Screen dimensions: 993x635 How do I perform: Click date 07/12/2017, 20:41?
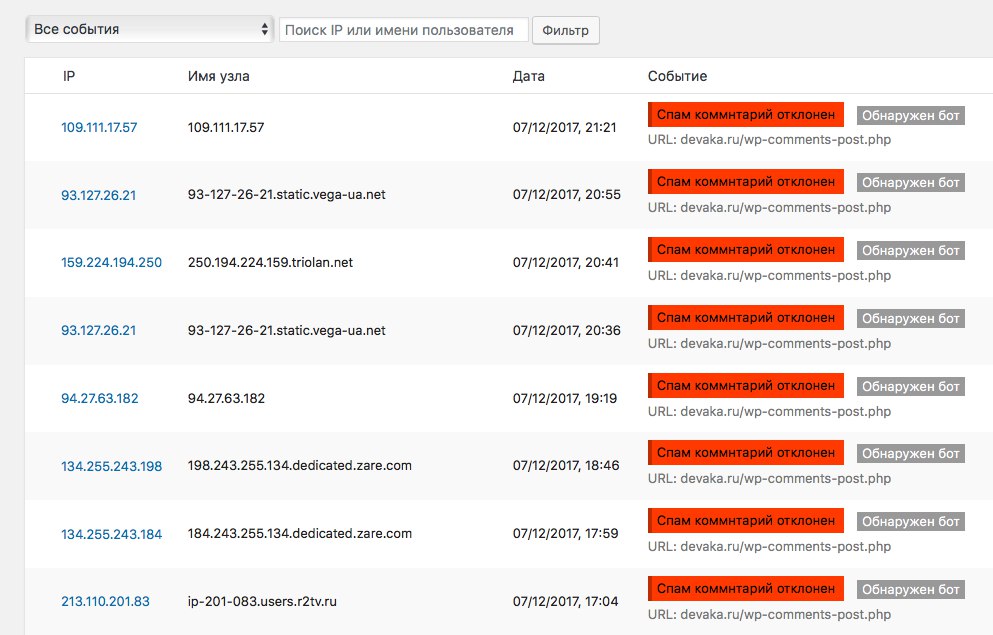click(566, 262)
